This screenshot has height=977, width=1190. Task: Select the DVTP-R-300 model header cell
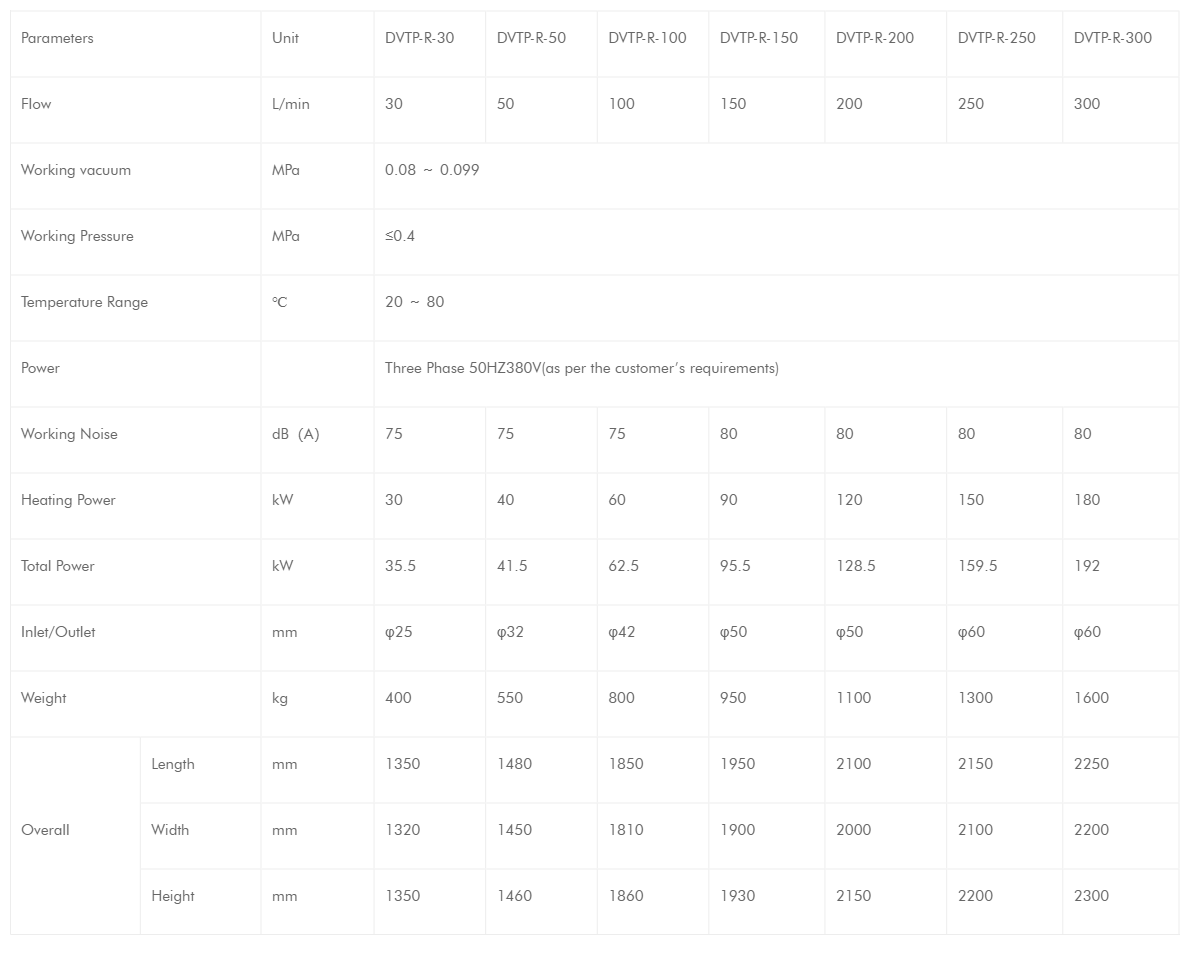(1112, 38)
